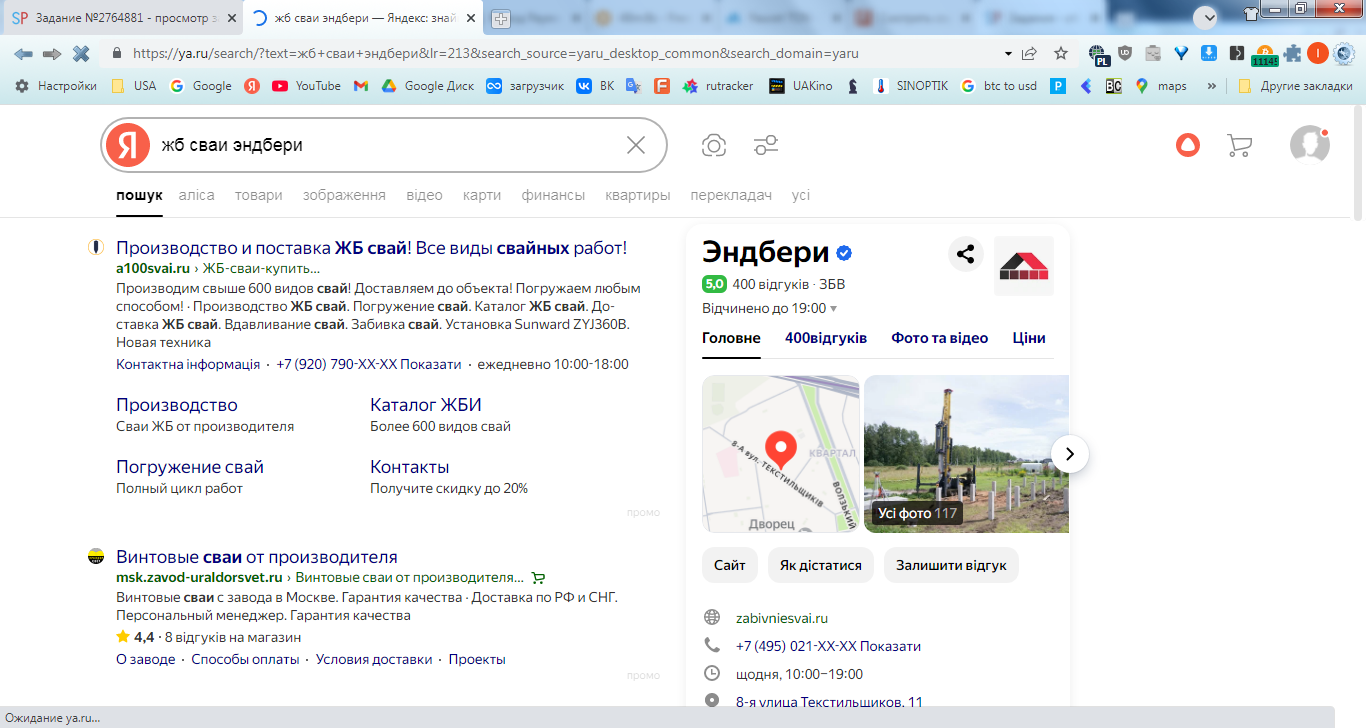Show next photos with the arrow button
Screen dimensions: 1366x728
pyautogui.click(x=1070, y=454)
